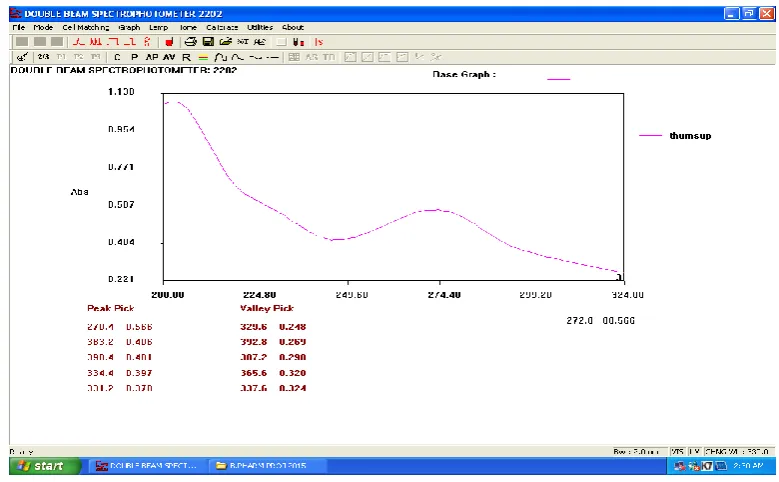The width and height of the screenshot is (779, 482).
Task: Click the grayed-out grid table icon
Action: click(x=294, y=57)
